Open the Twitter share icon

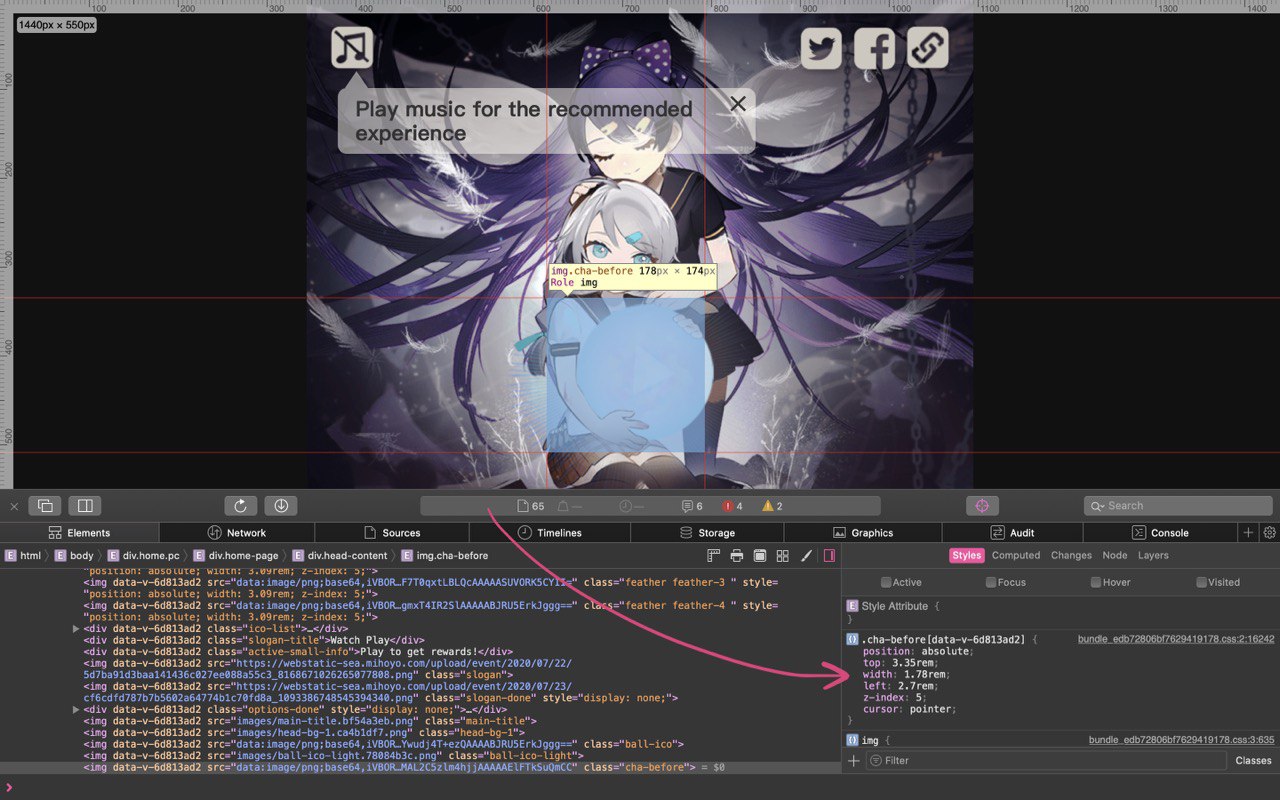click(x=821, y=48)
